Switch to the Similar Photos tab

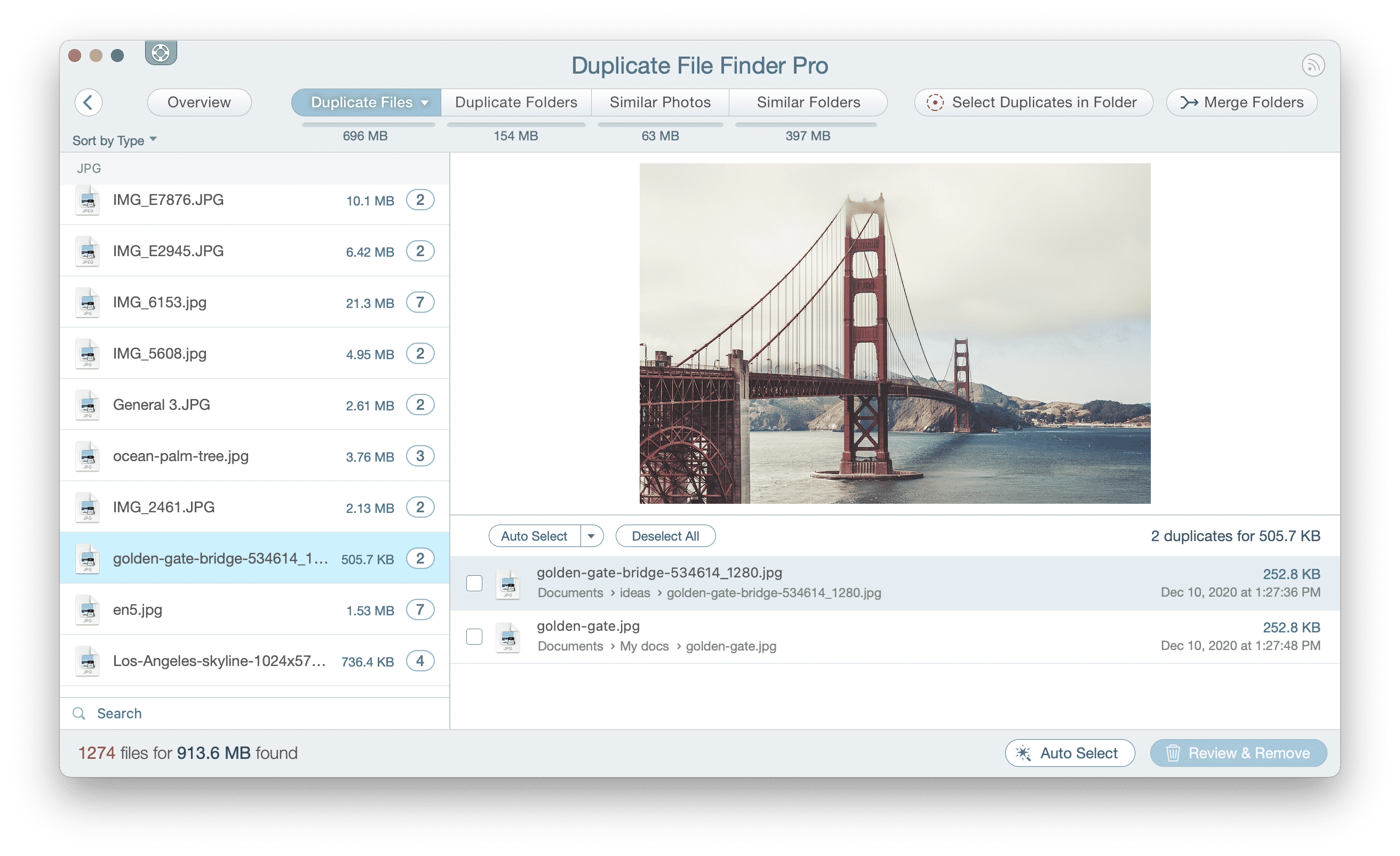(659, 101)
